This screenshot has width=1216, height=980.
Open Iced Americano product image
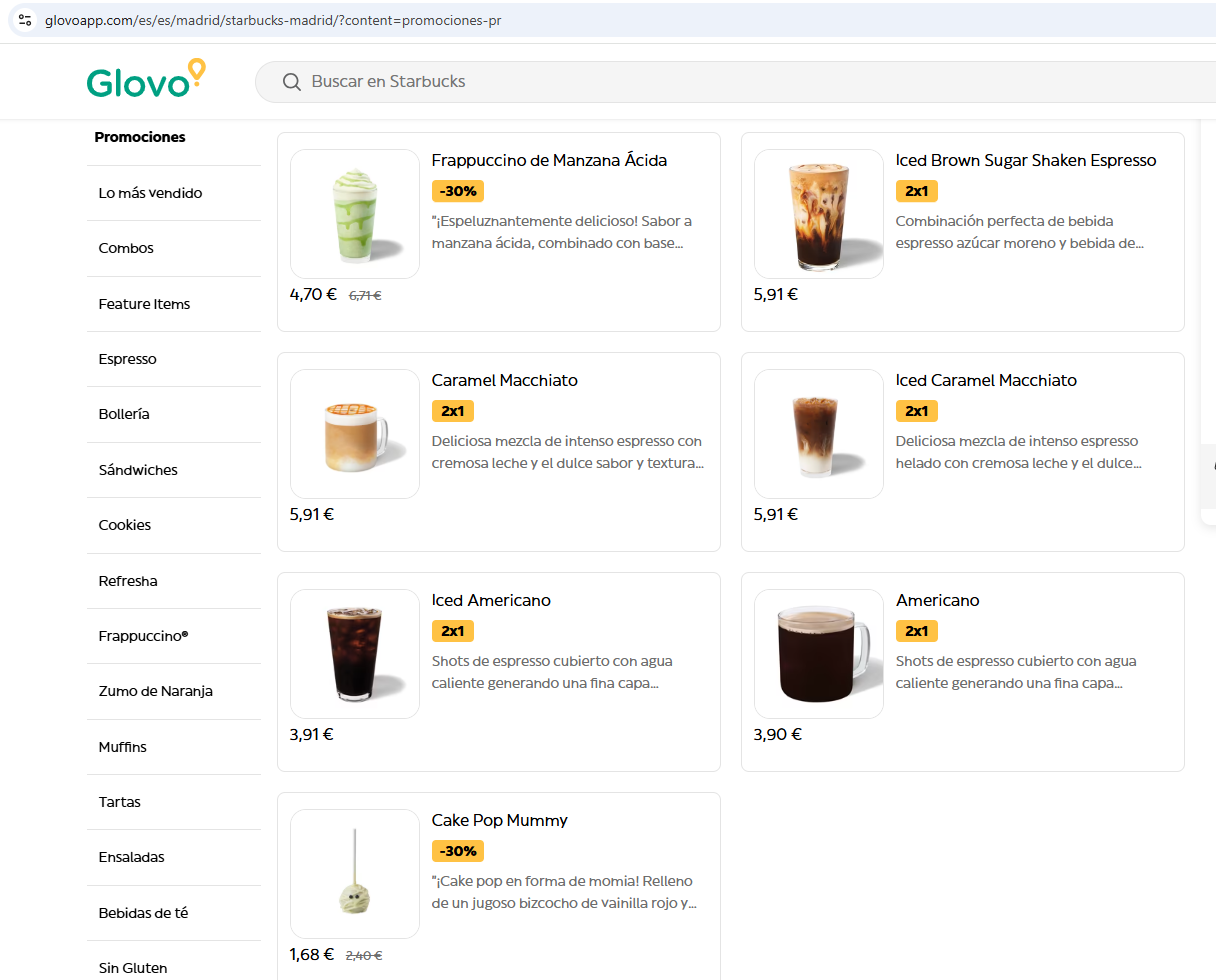355,654
